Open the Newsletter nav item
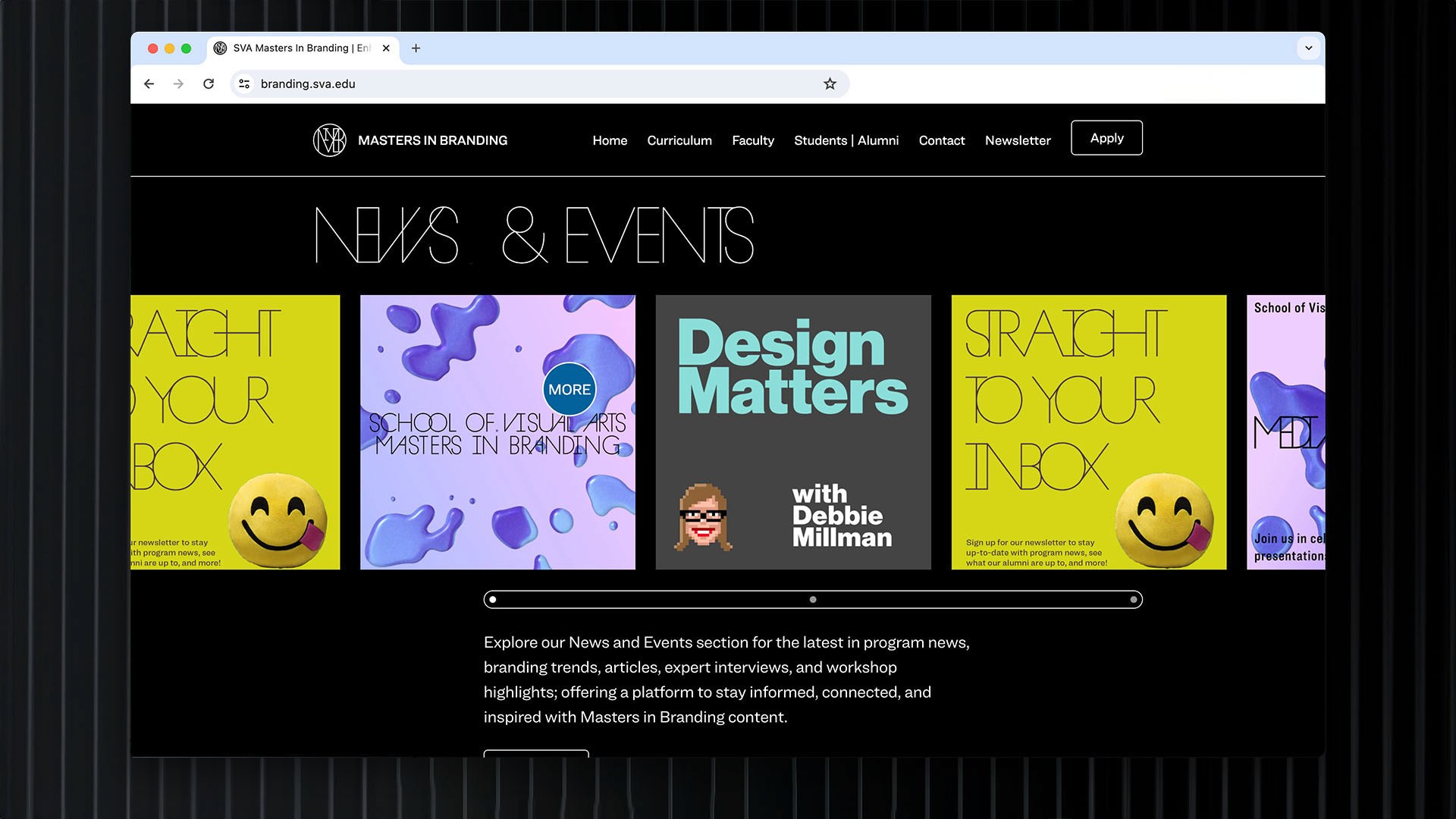 [x=1018, y=140]
